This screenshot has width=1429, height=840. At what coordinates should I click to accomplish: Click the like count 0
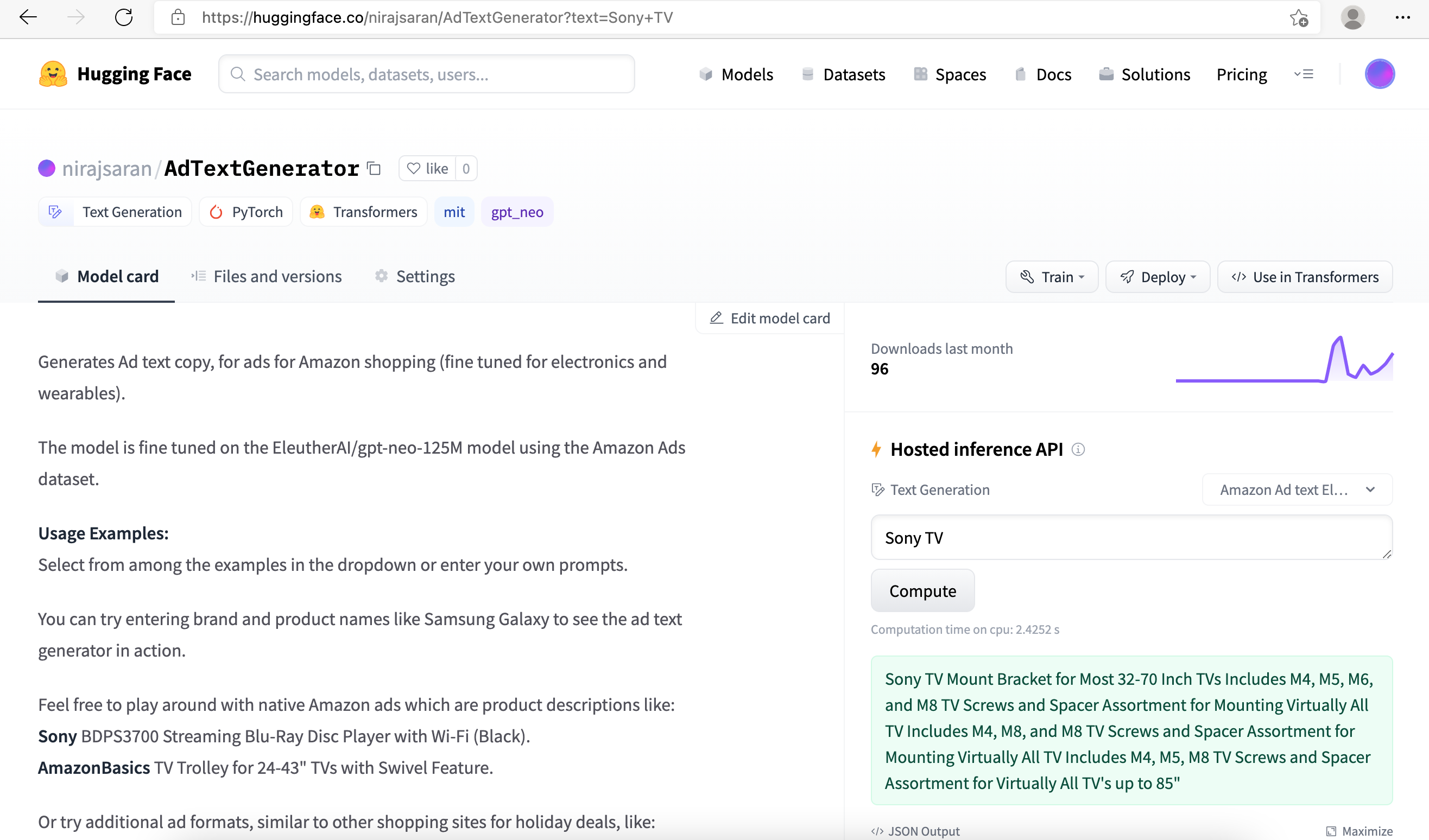[x=466, y=168]
